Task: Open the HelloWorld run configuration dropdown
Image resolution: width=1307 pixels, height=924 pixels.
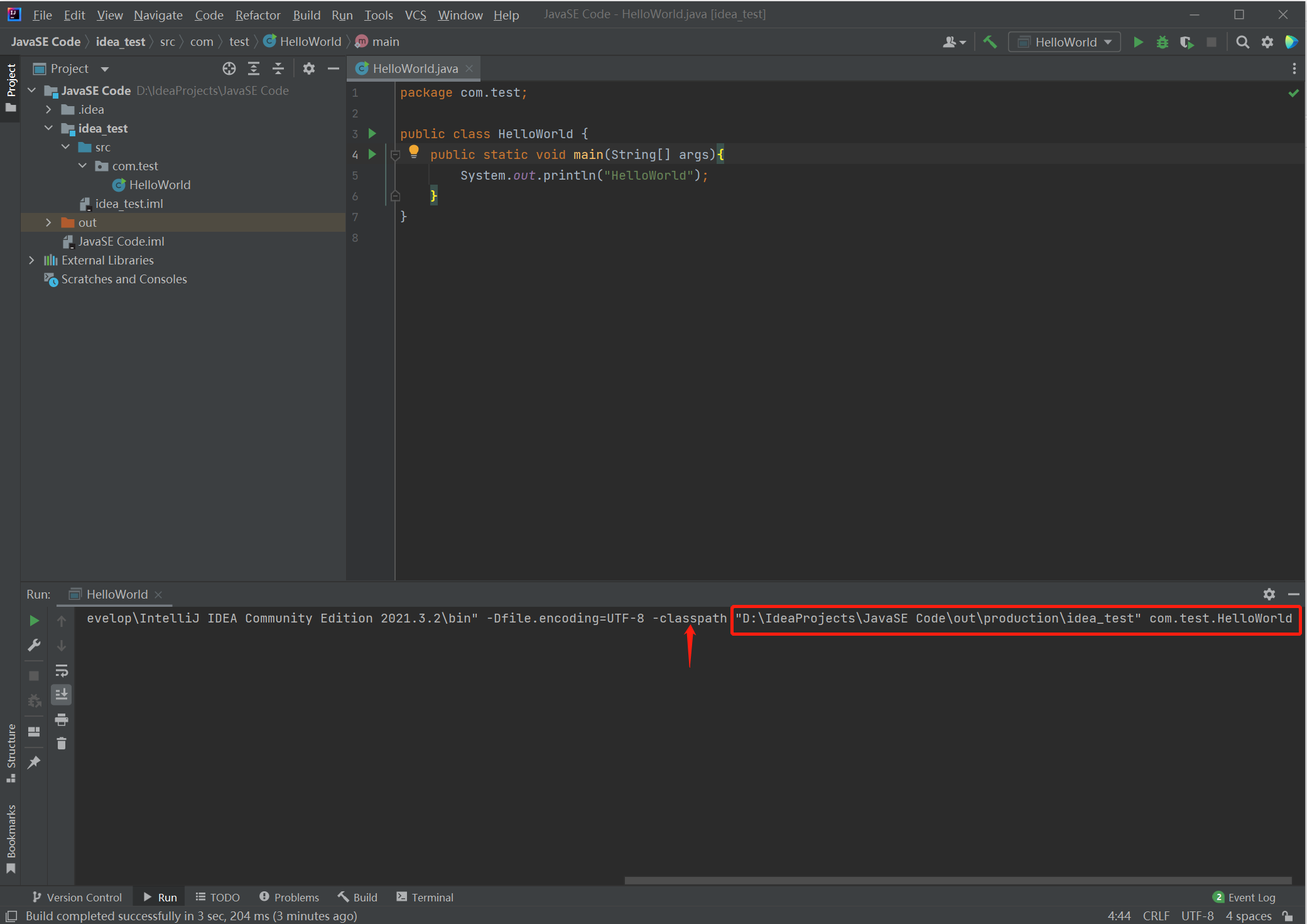Action: coord(1063,41)
